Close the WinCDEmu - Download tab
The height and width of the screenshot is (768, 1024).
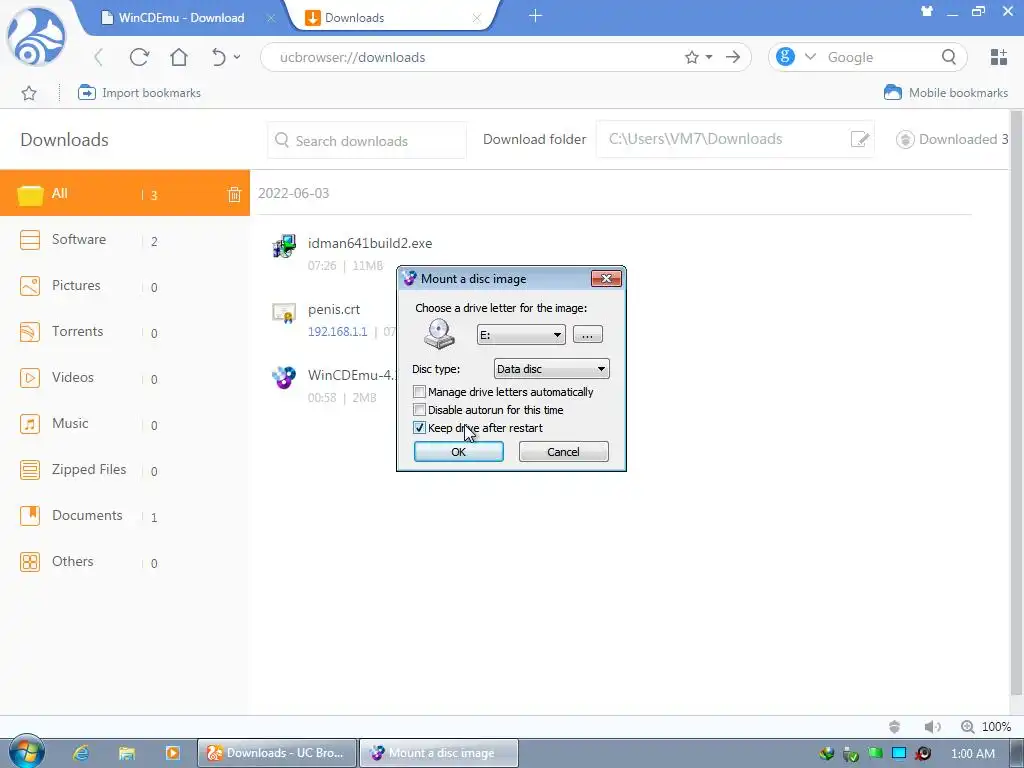[x=270, y=18]
